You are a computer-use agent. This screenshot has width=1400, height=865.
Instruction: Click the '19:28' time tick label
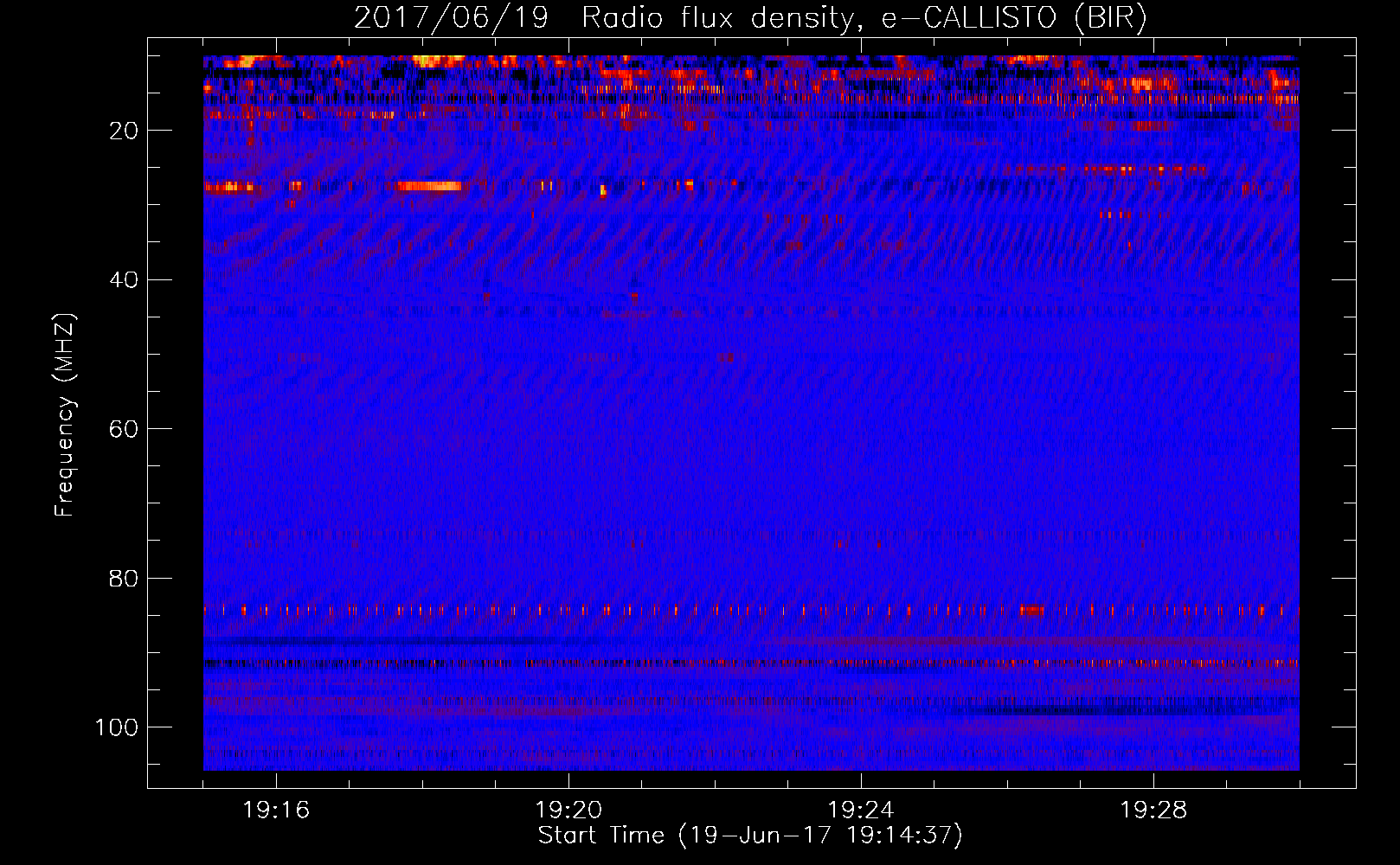(x=1153, y=811)
